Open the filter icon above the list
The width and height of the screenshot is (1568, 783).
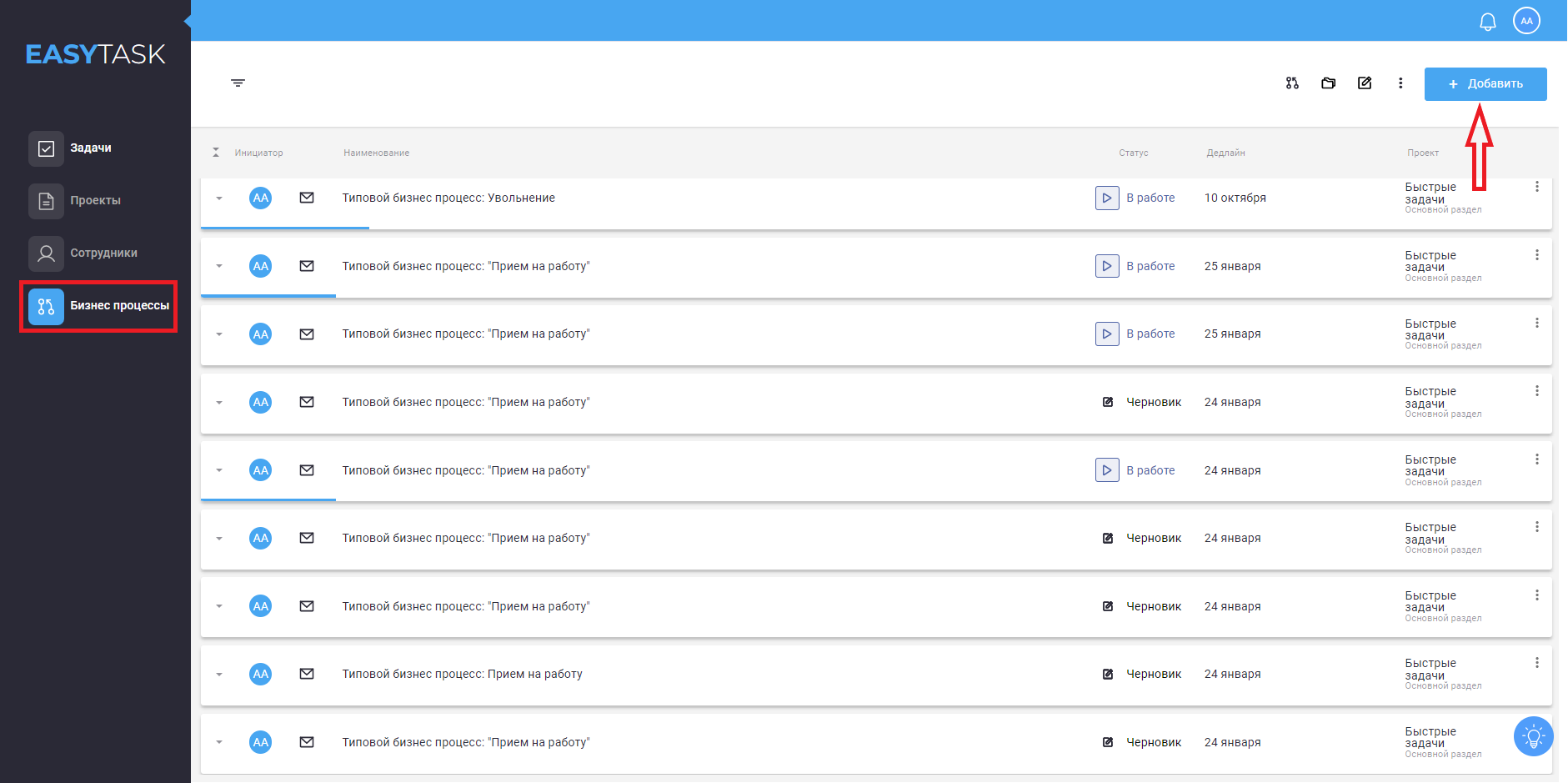point(238,83)
